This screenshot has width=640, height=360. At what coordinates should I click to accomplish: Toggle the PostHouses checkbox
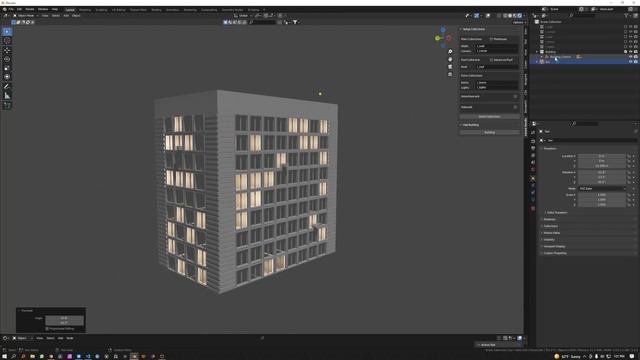[491, 39]
